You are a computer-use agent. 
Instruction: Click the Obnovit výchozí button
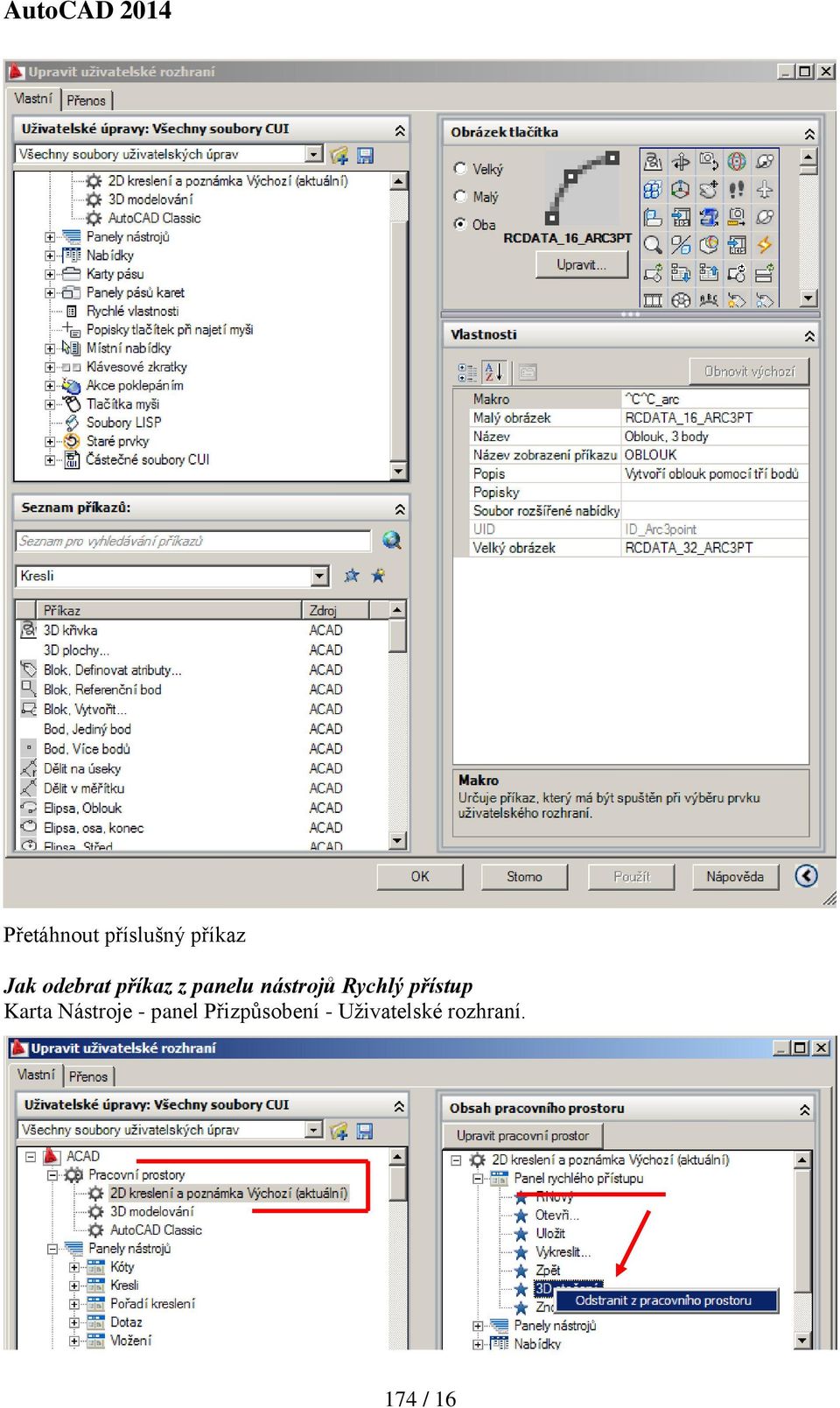click(749, 372)
